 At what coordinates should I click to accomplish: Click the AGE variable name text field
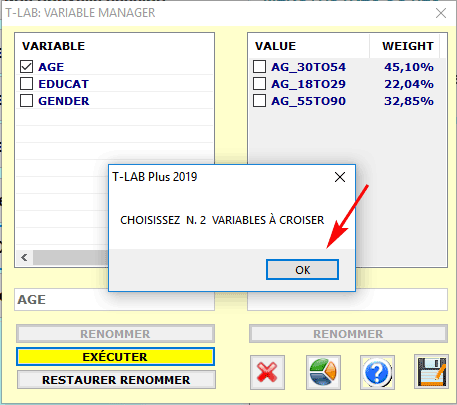point(114,300)
